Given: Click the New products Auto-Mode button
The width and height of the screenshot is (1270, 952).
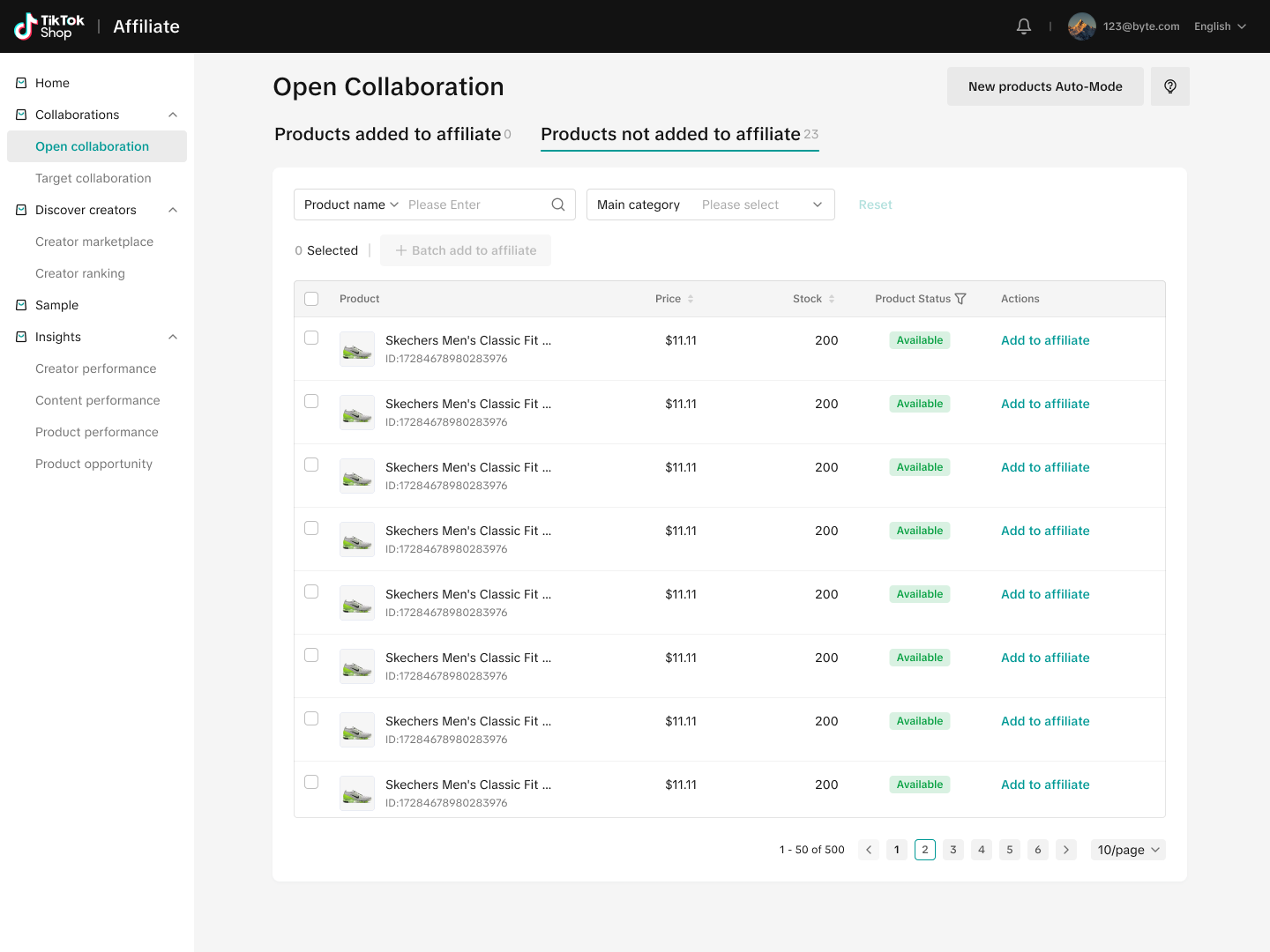Looking at the screenshot, I should [1045, 86].
